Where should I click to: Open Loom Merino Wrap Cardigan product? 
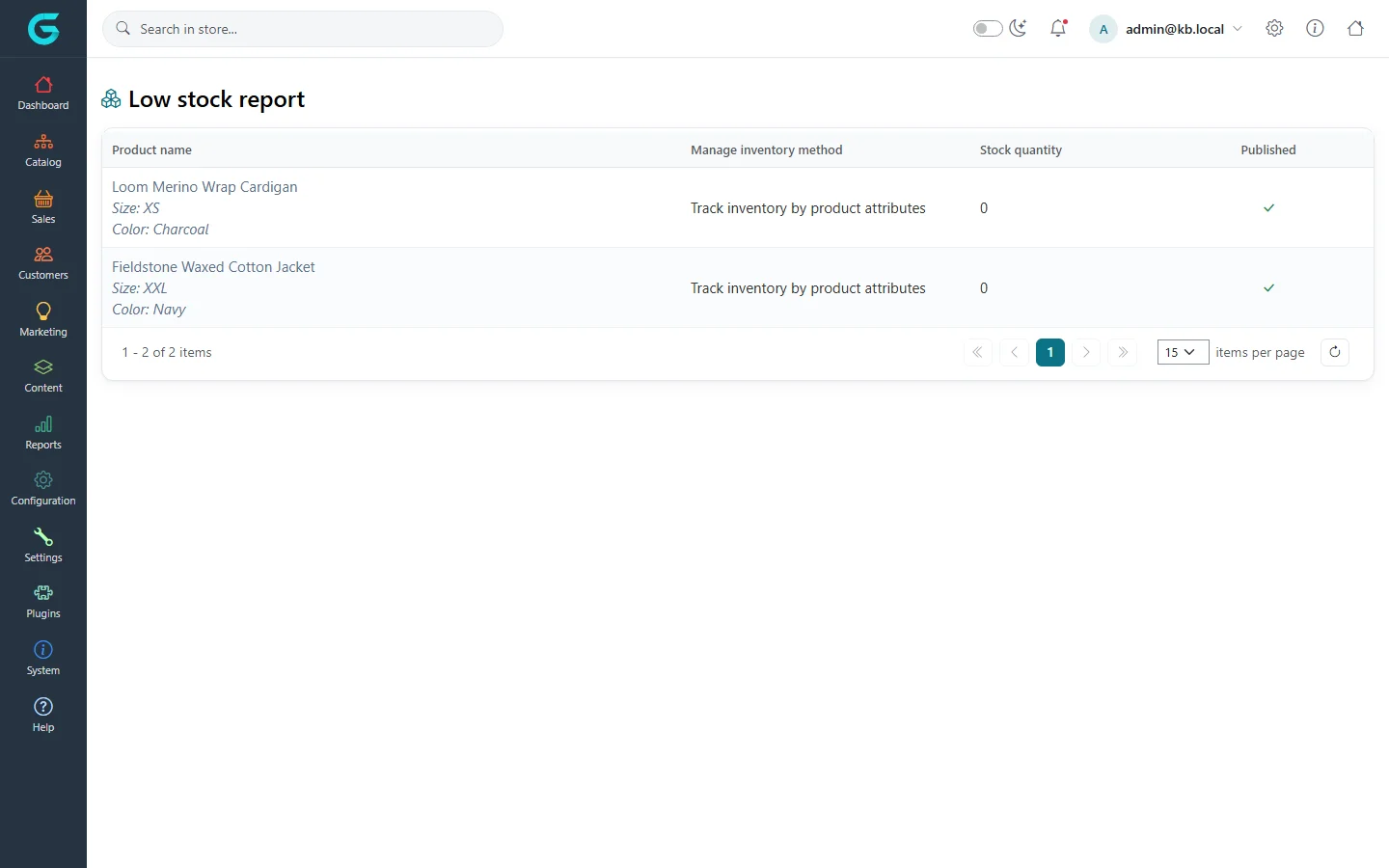point(204,187)
